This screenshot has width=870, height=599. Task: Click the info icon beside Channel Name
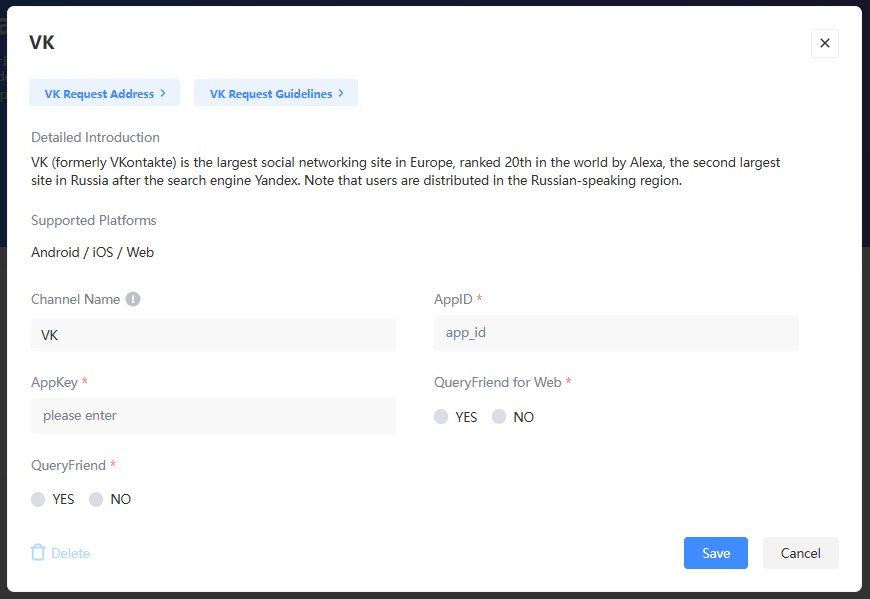[133, 299]
